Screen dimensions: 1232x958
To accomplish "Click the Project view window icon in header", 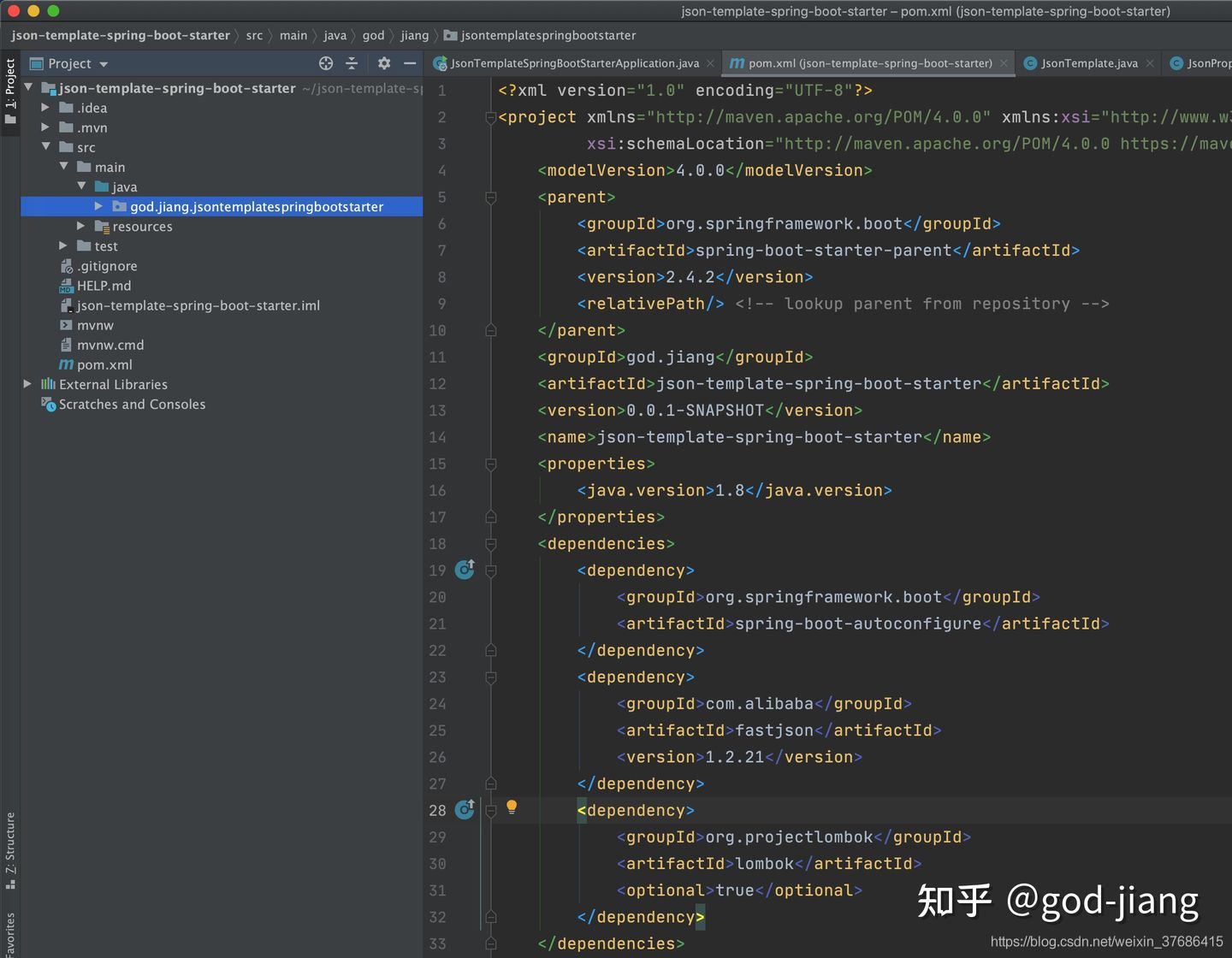I will click(x=36, y=63).
